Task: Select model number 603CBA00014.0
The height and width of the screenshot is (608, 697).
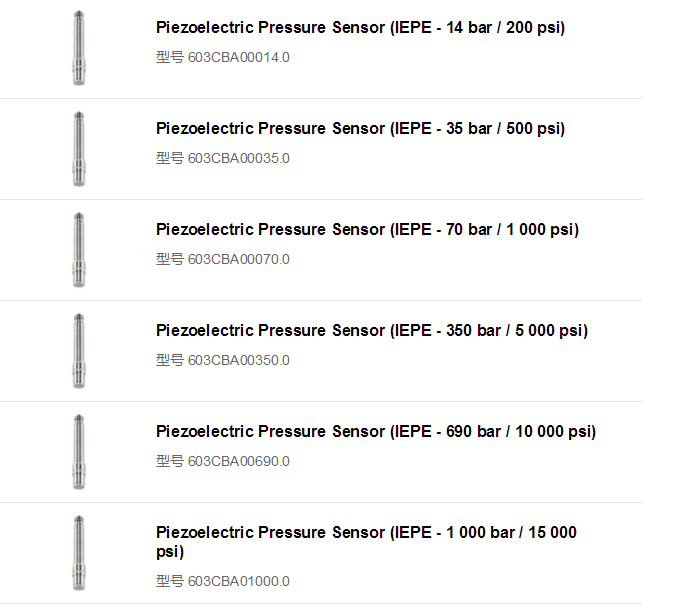Action: point(239,57)
